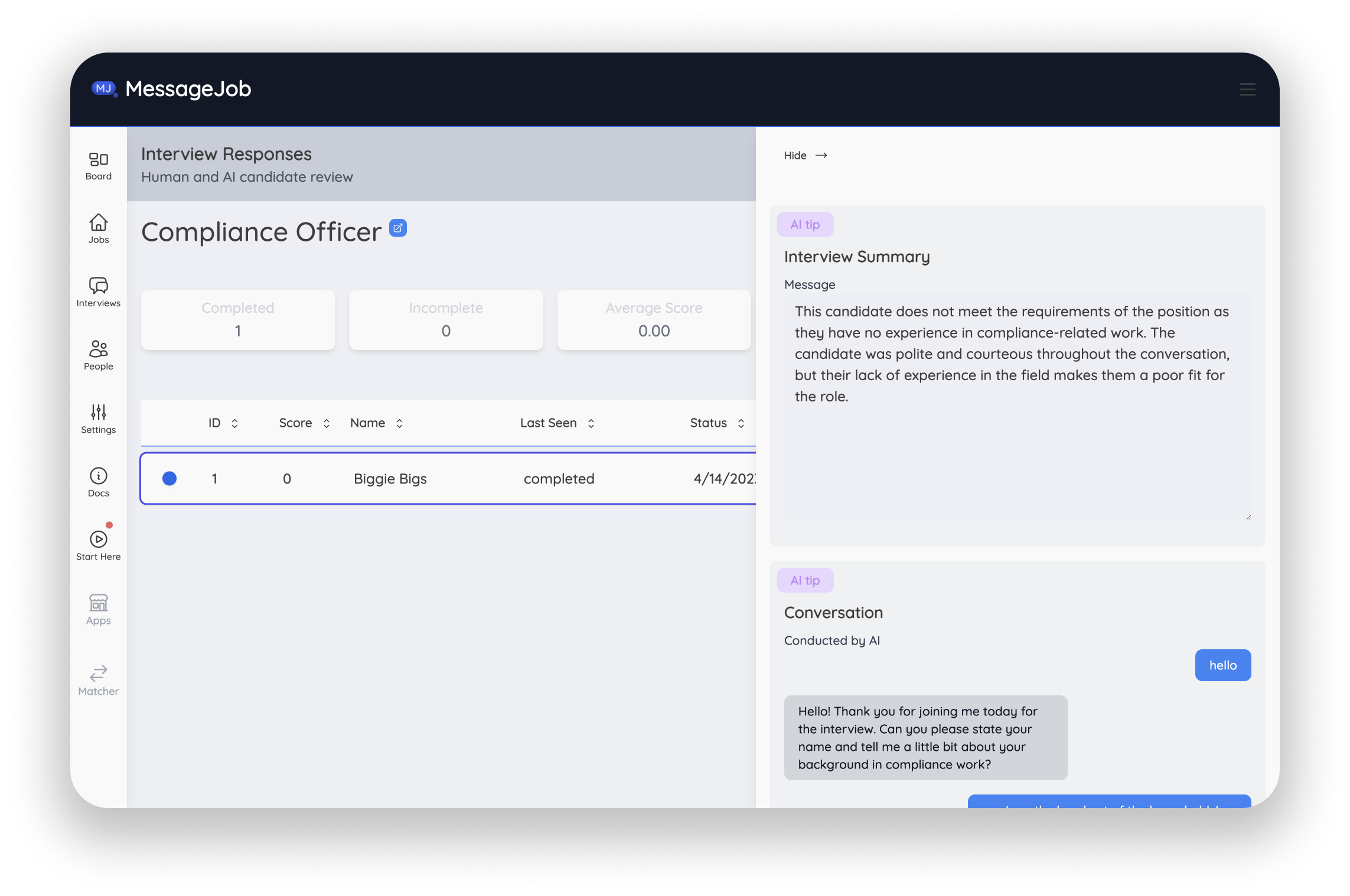This screenshot has width=1350, height=896.
Task: Sort table by Last Seen column
Action: pyautogui.click(x=591, y=423)
